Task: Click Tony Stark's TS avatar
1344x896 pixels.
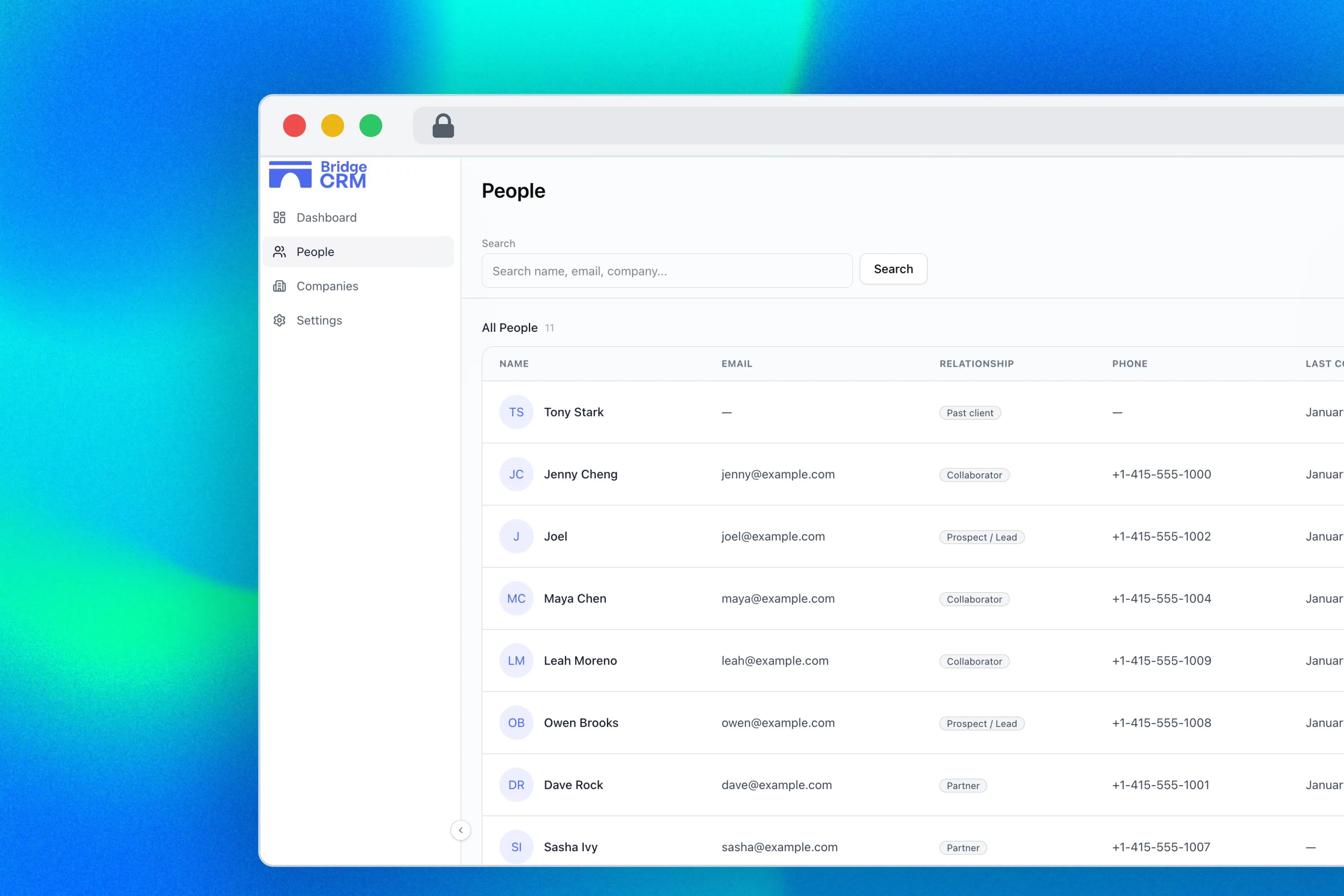Action: 516,412
